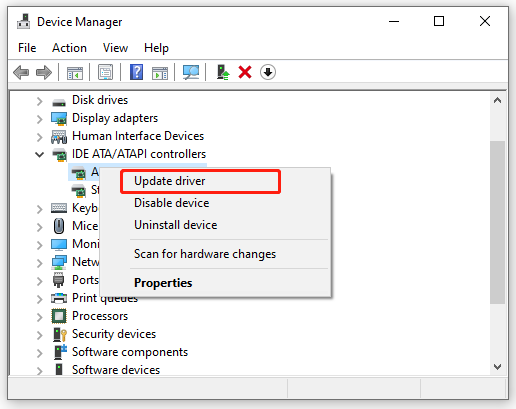Screen dimensions: 516x409
Task: Expand the Processors node
Action: pyautogui.click(x=39, y=317)
